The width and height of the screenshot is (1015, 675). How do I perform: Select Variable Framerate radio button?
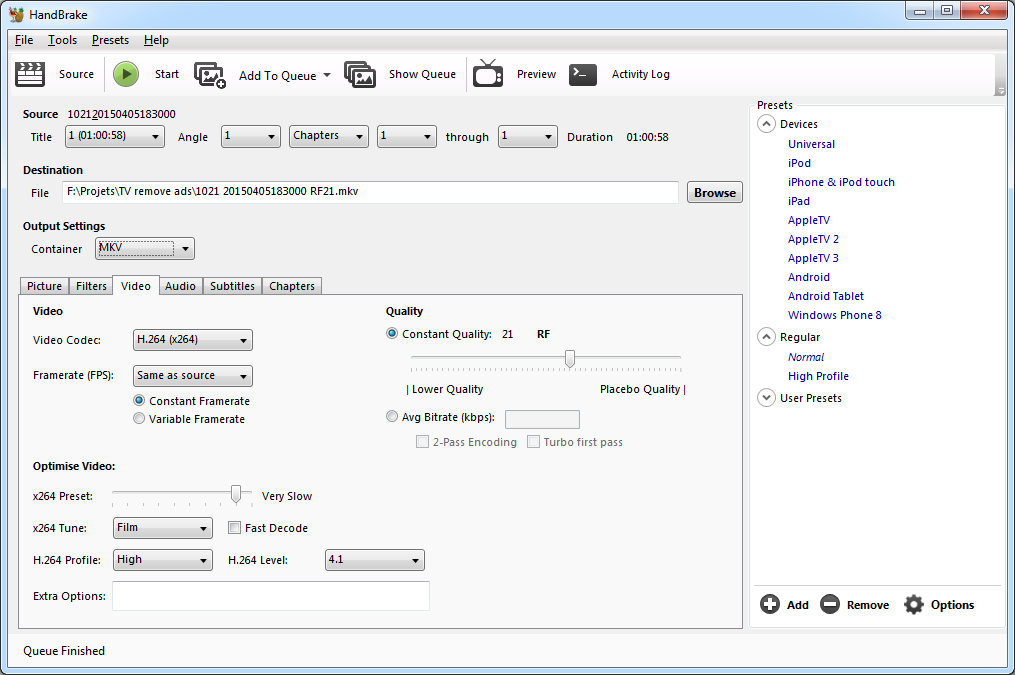point(140,419)
